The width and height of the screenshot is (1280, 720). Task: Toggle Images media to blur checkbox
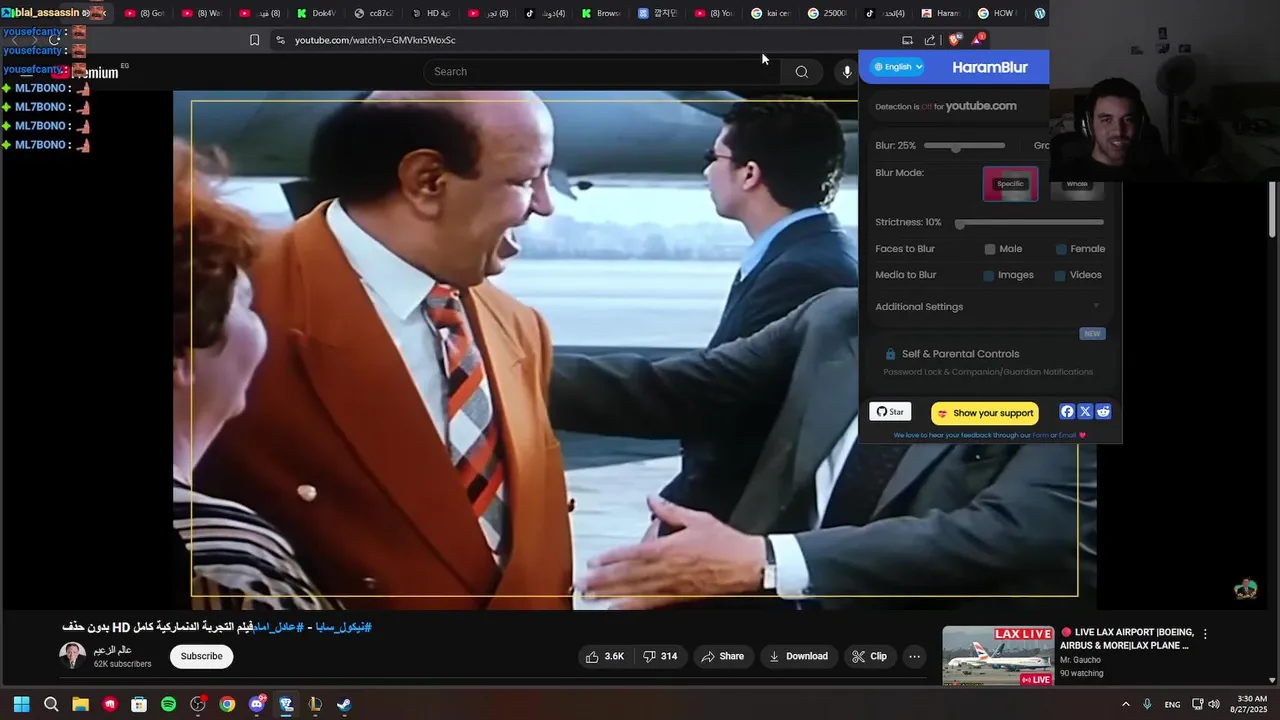[x=989, y=275]
